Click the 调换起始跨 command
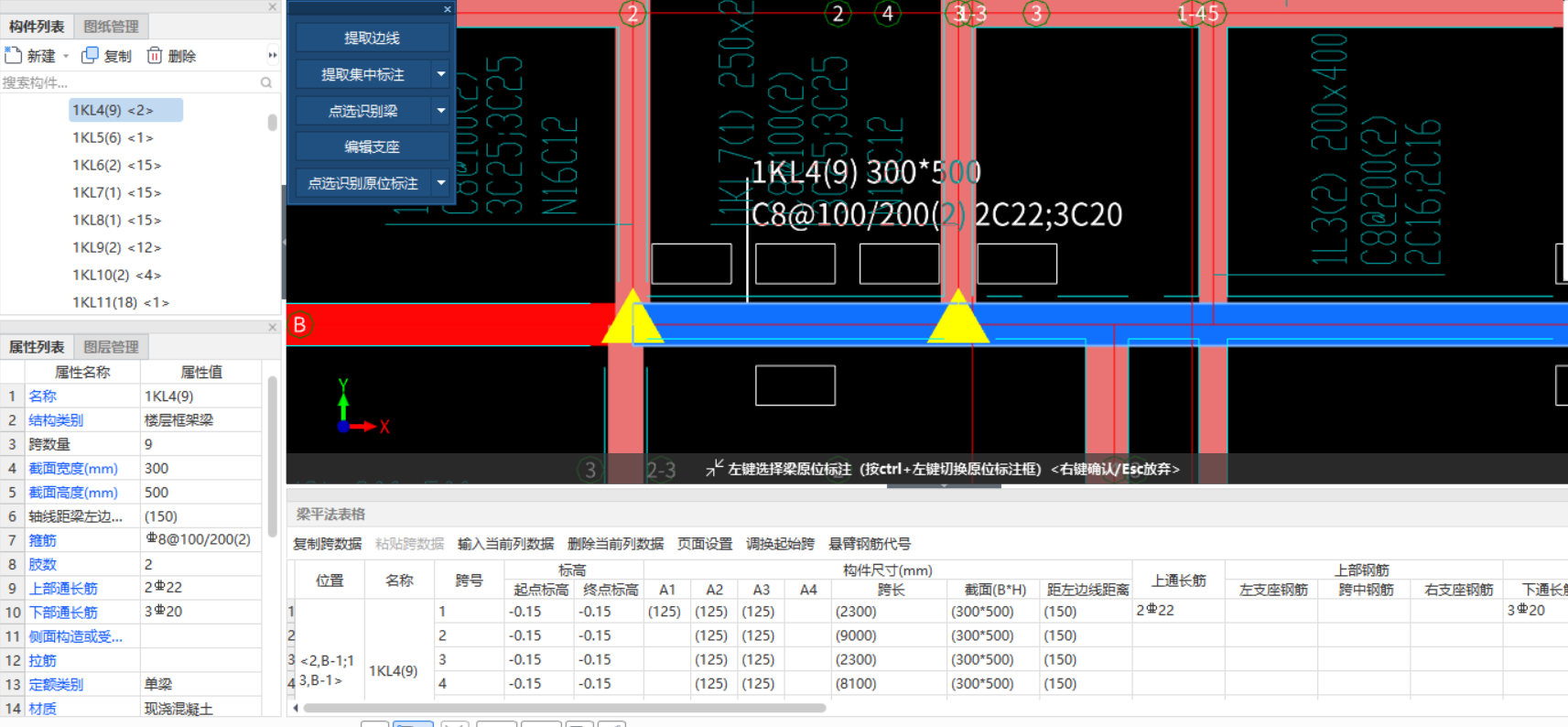 (x=780, y=544)
